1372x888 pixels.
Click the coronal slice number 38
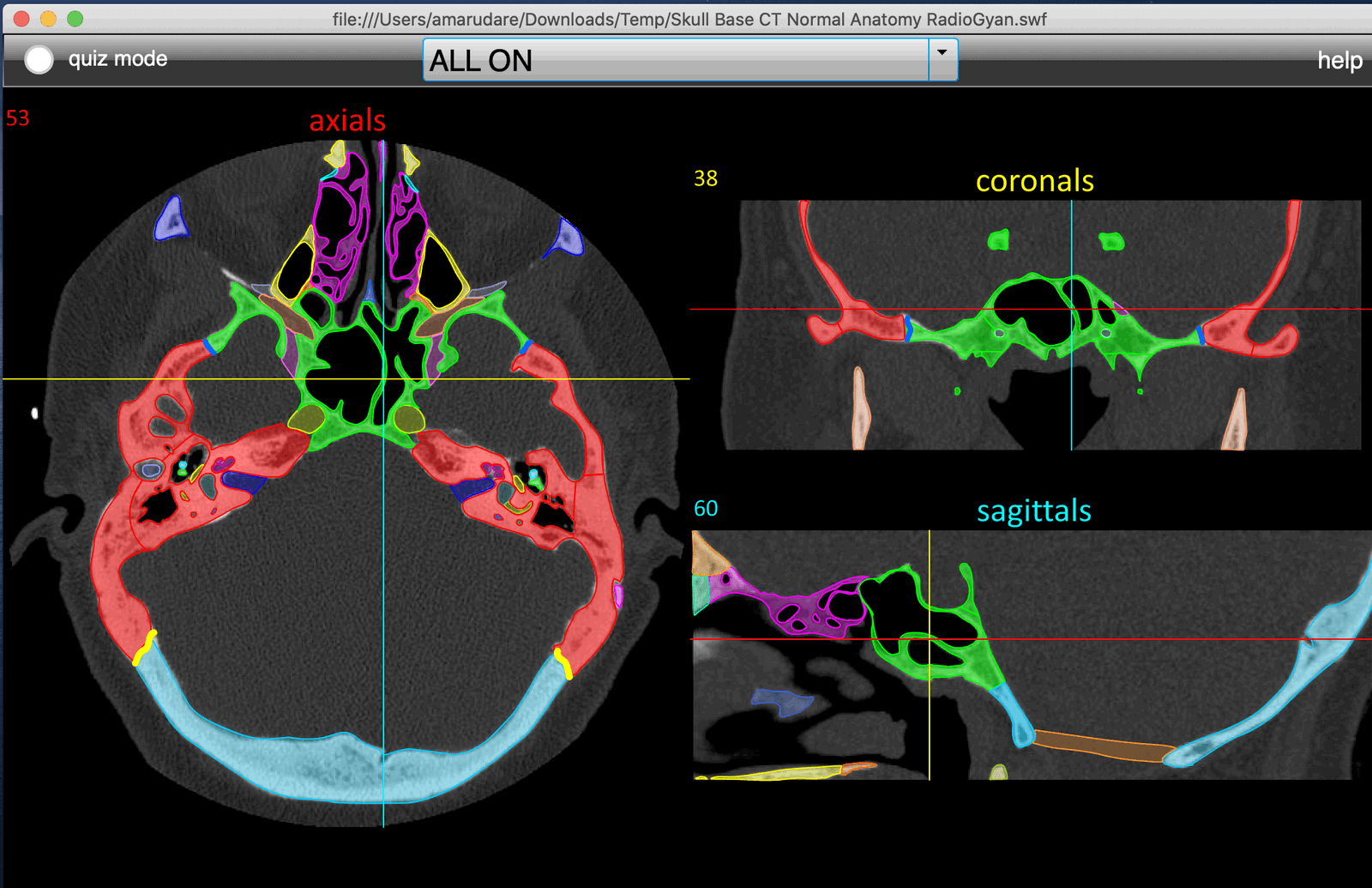[x=706, y=178]
